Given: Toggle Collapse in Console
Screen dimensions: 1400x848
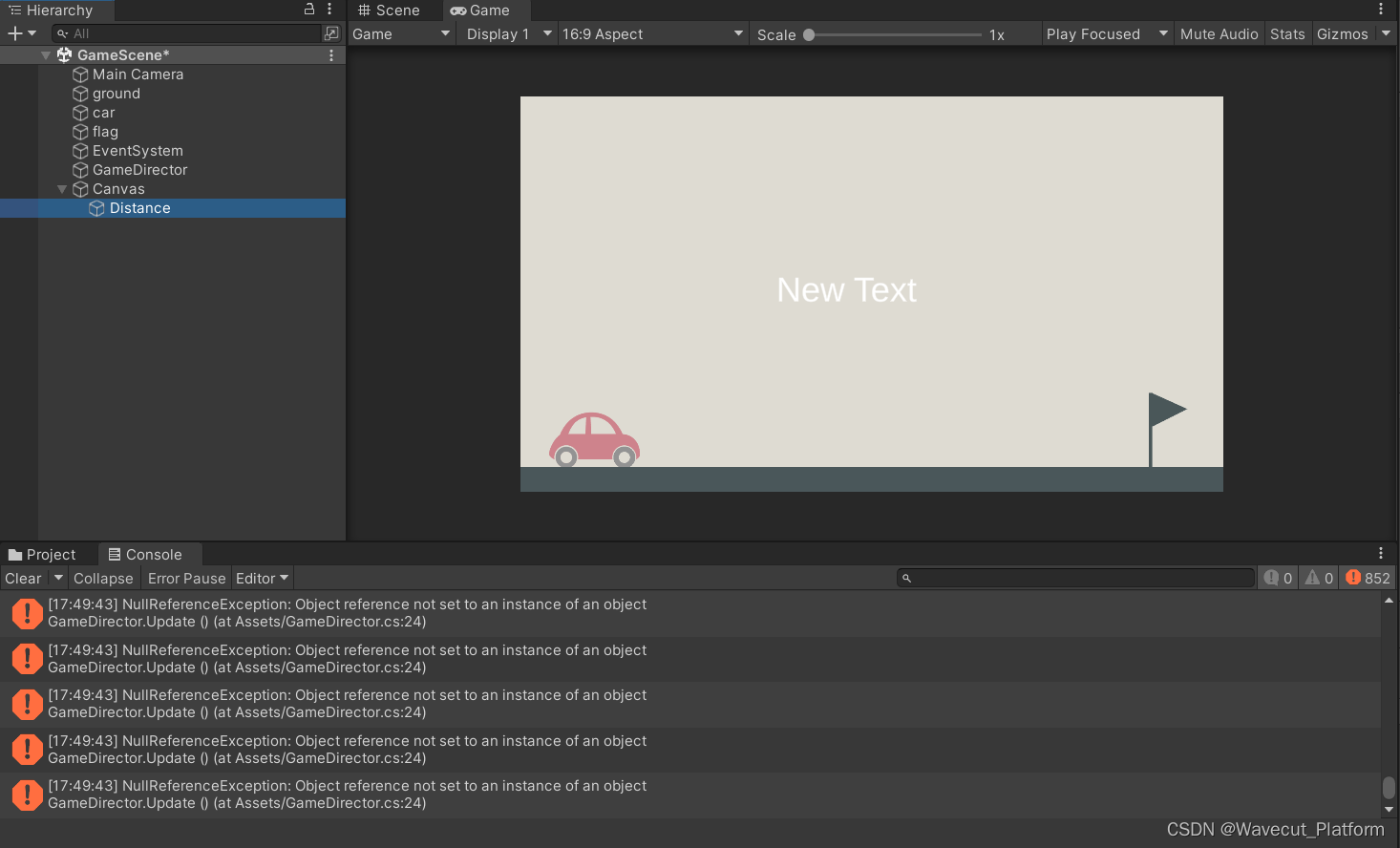Looking at the screenshot, I should click(103, 579).
